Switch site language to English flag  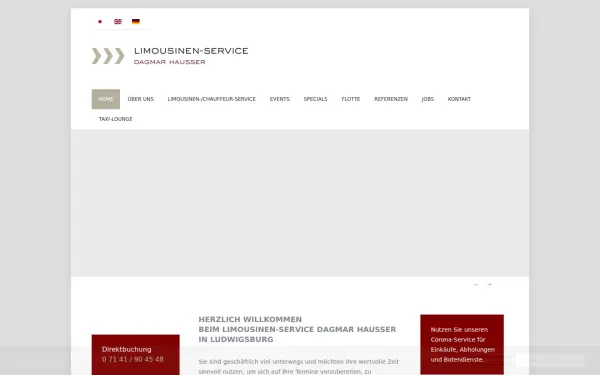[x=118, y=22]
